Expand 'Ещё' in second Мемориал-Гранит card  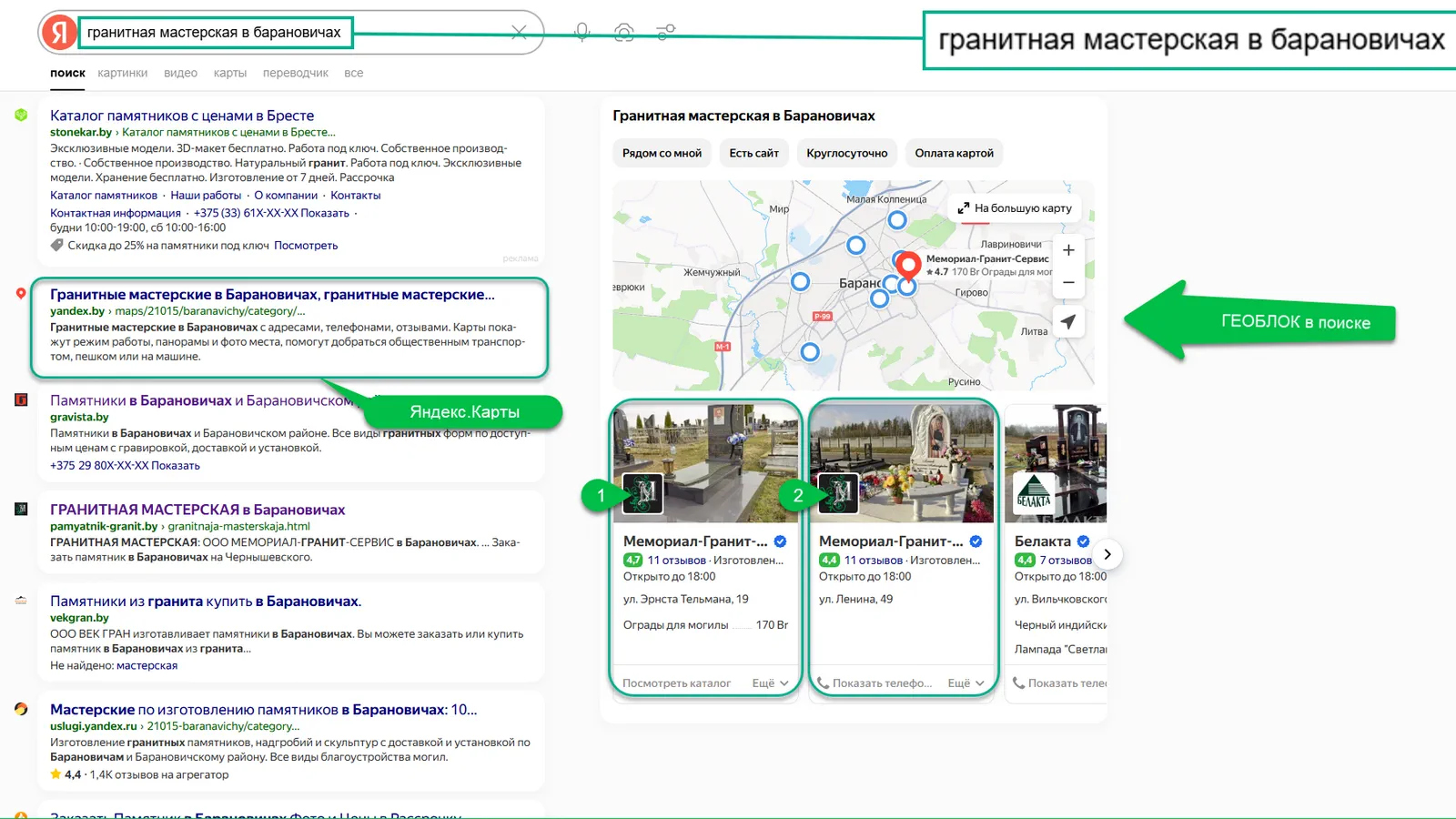click(966, 683)
